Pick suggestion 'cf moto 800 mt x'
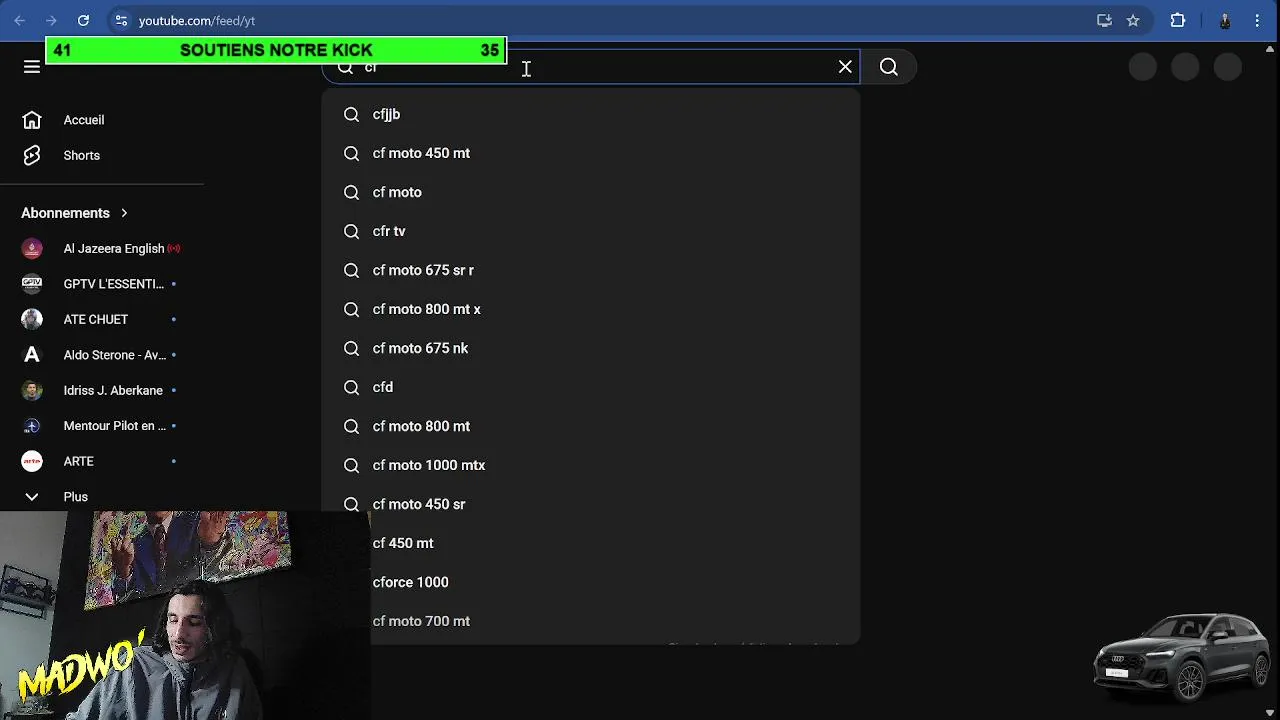1280x720 pixels. (x=590, y=309)
